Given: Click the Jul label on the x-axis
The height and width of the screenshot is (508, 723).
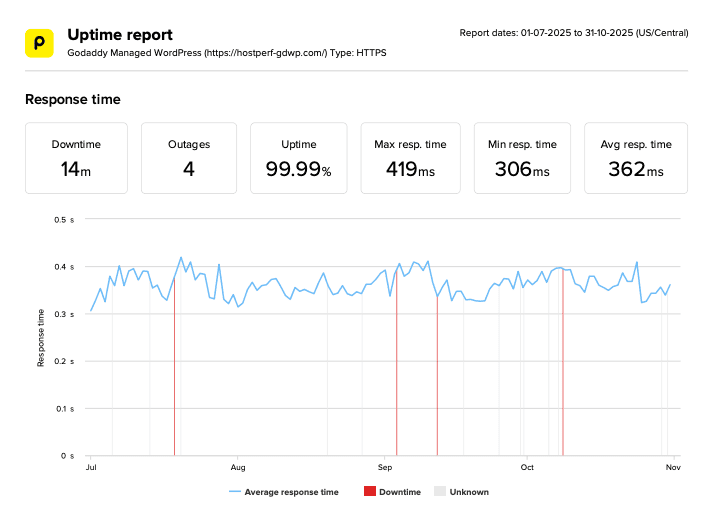Looking at the screenshot, I should (x=91, y=467).
